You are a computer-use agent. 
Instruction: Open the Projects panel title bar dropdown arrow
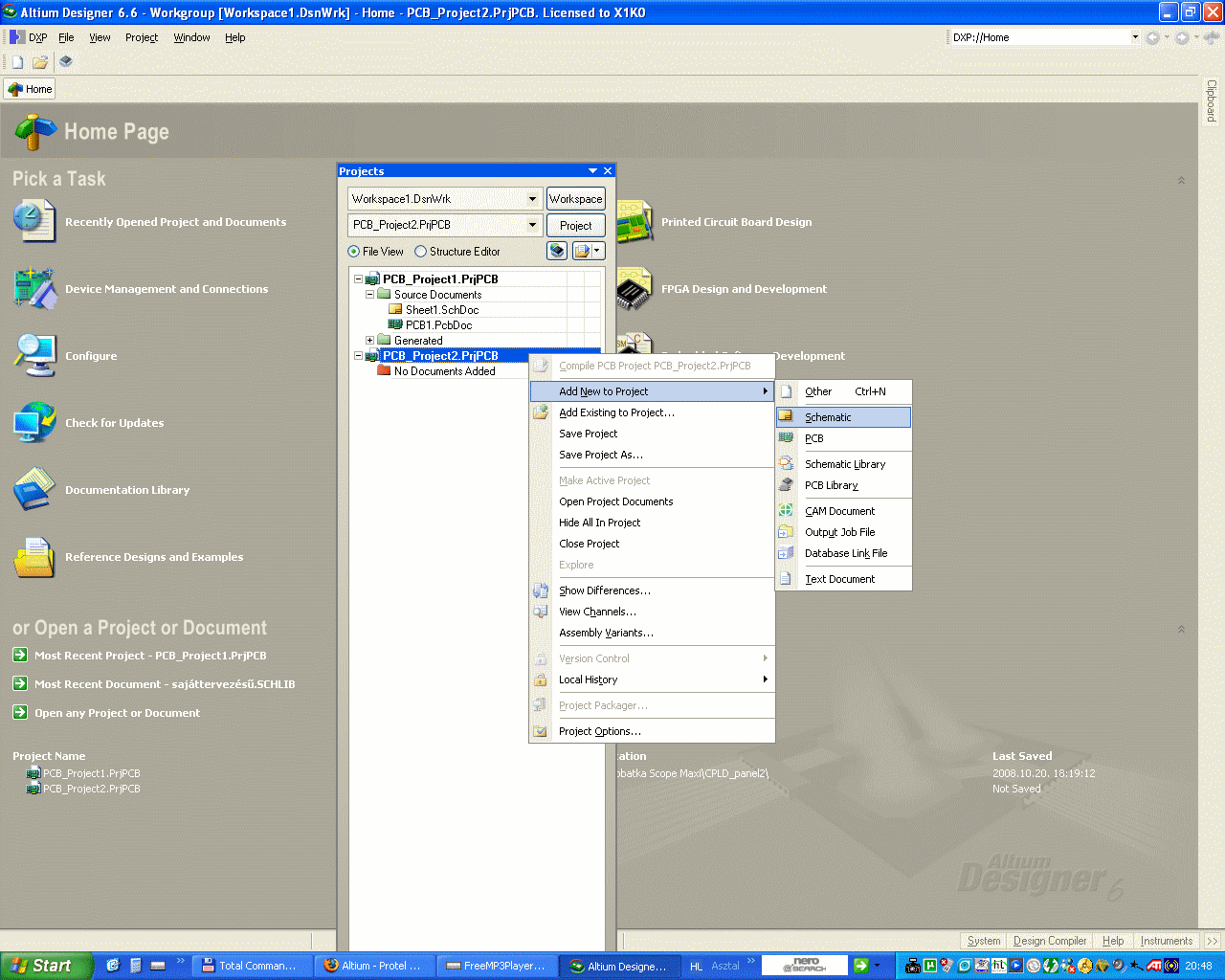(x=592, y=171)
